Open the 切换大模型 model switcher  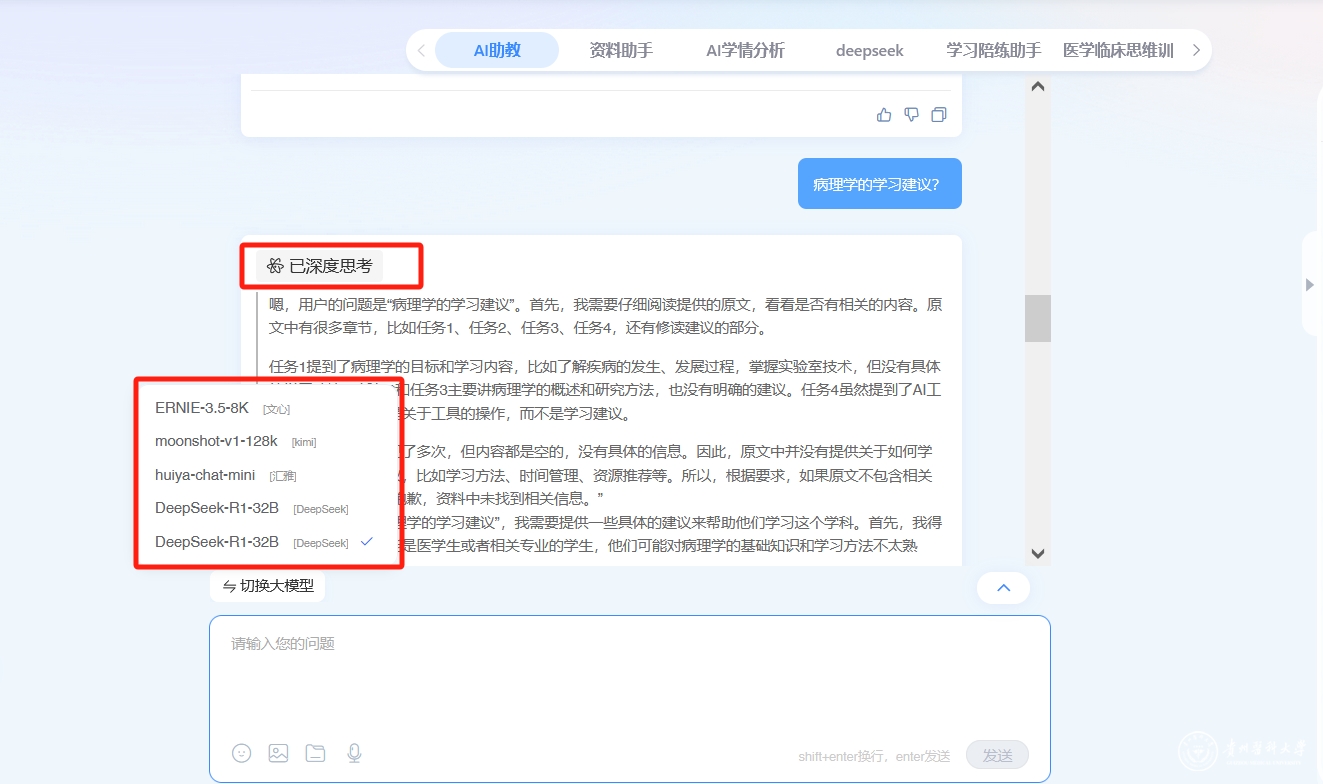coord(268,586)
